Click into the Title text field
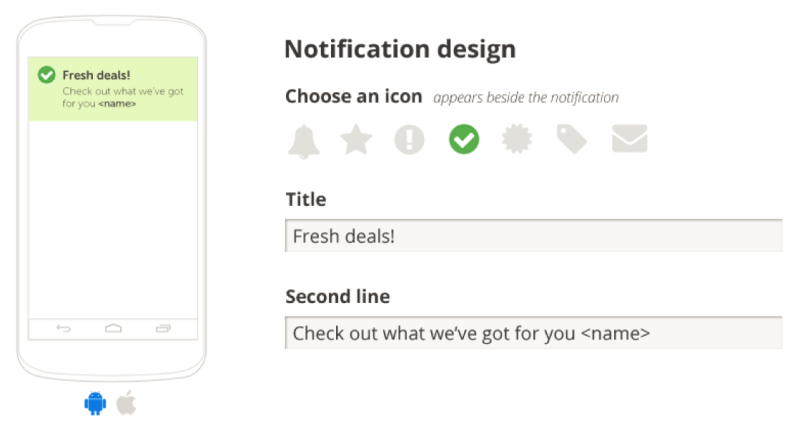The width and height of the screenshot is (800, 436). coord(534,236)
